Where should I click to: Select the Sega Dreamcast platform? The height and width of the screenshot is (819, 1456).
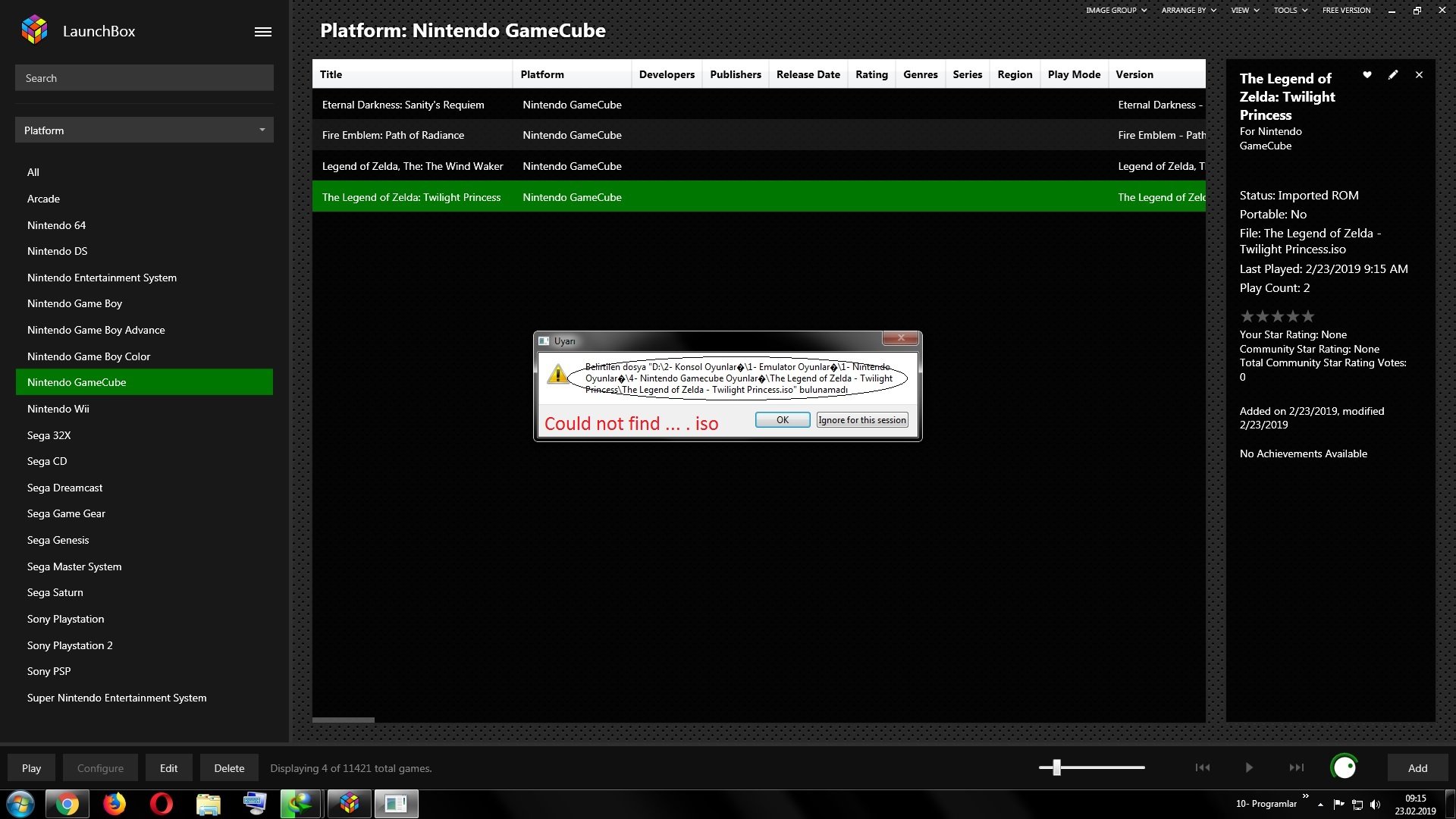(144, 488)
